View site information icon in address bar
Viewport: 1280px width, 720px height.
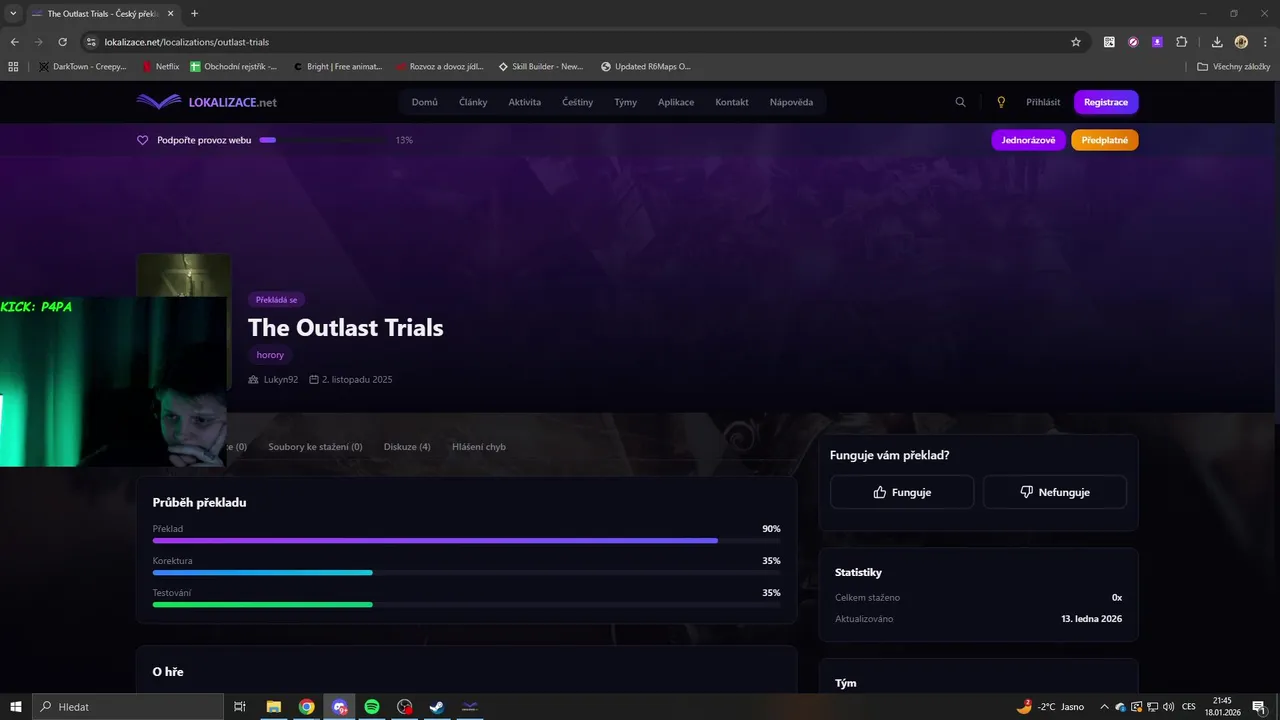[x=91, y=42]
